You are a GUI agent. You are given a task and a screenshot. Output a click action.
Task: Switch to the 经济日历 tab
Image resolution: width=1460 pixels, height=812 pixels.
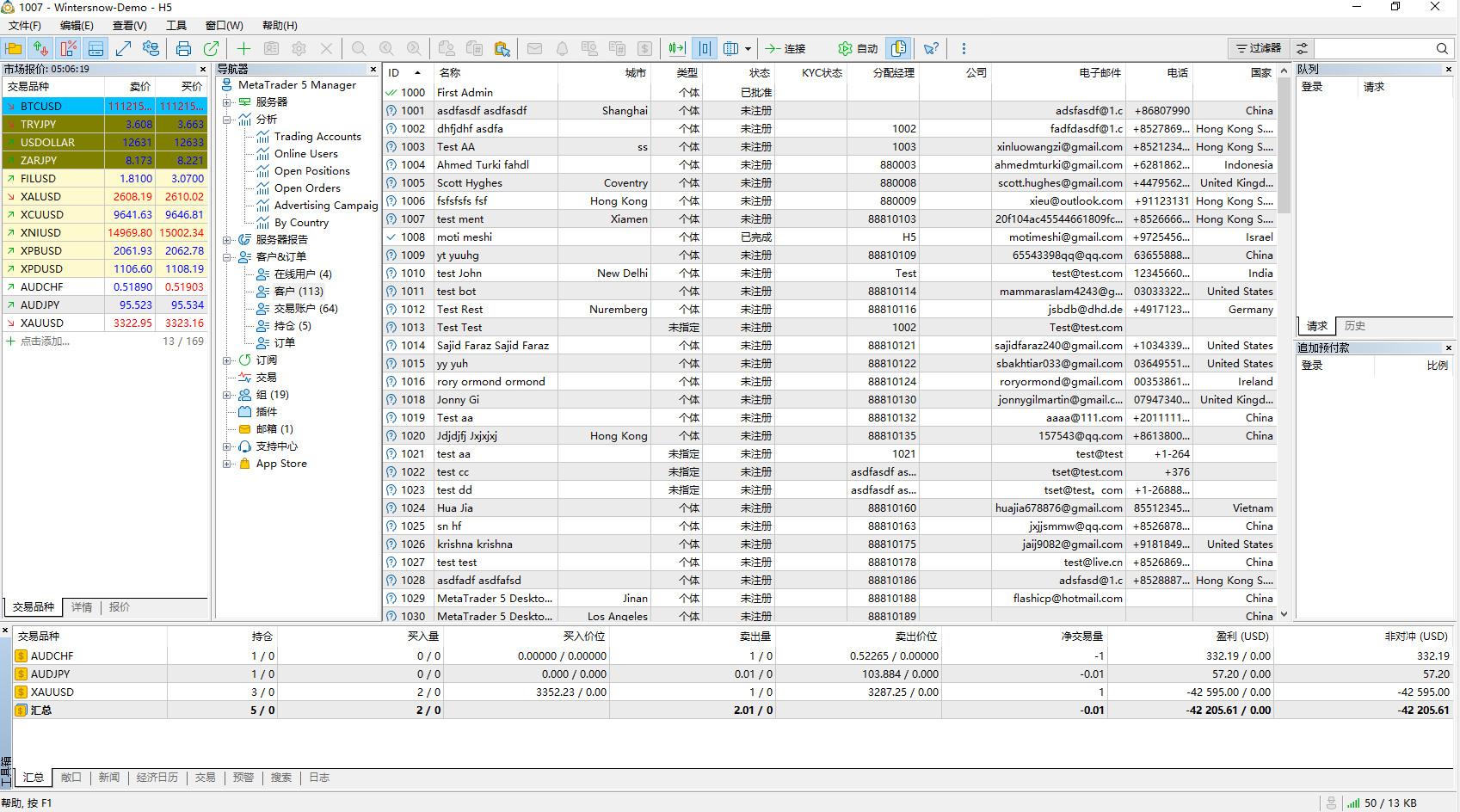157,778
